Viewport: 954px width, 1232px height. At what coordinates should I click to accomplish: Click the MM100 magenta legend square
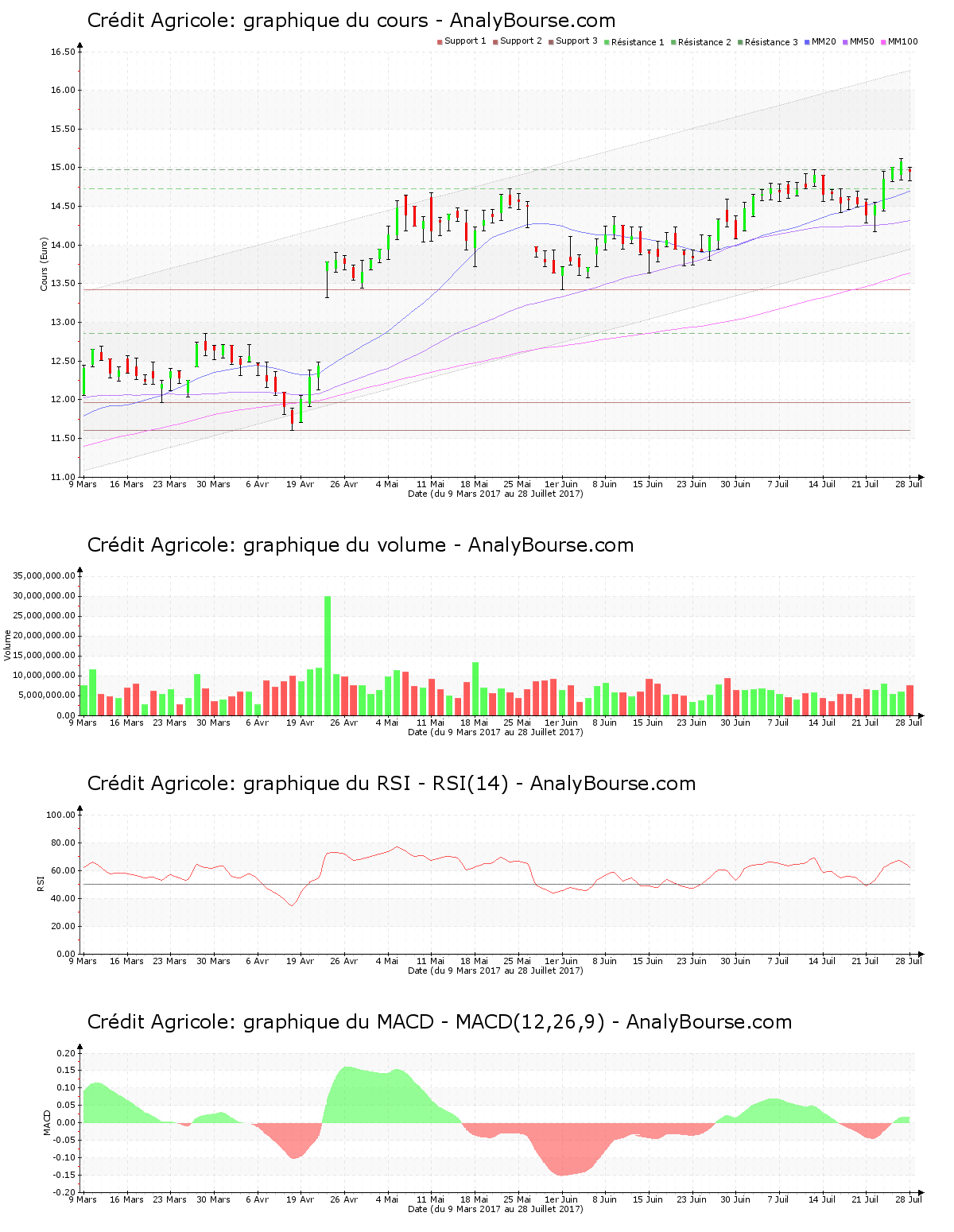[x=883, y=42]
